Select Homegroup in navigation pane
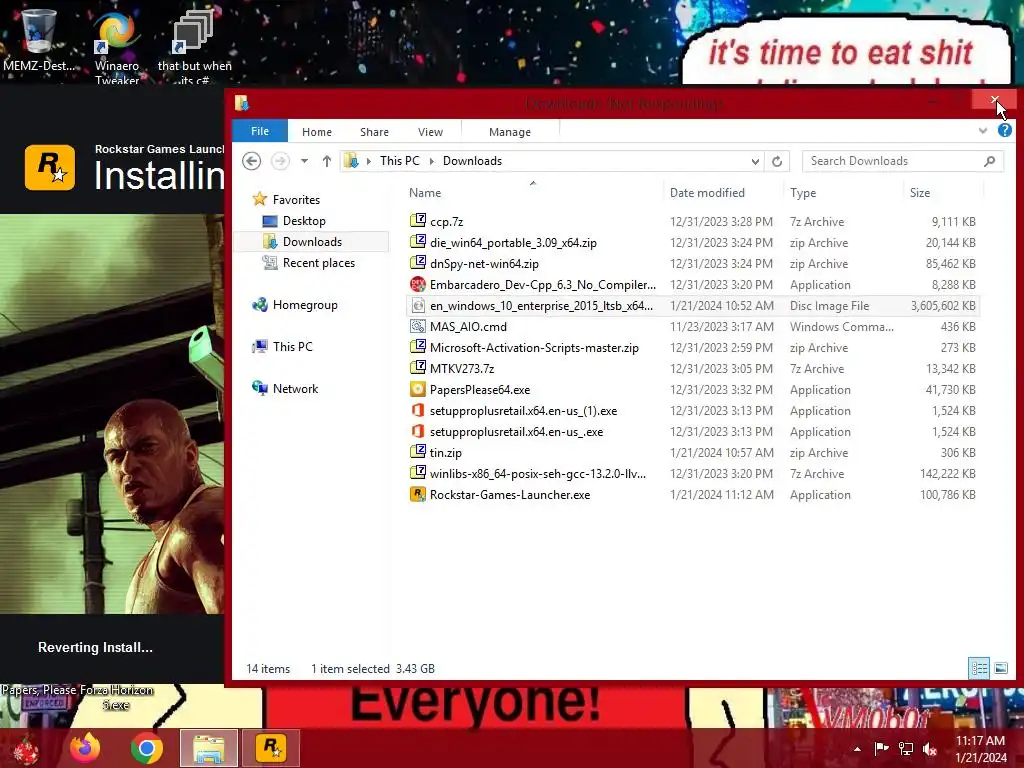The width and height of the screenshot is (1024, 768). [x=305, y=305]
